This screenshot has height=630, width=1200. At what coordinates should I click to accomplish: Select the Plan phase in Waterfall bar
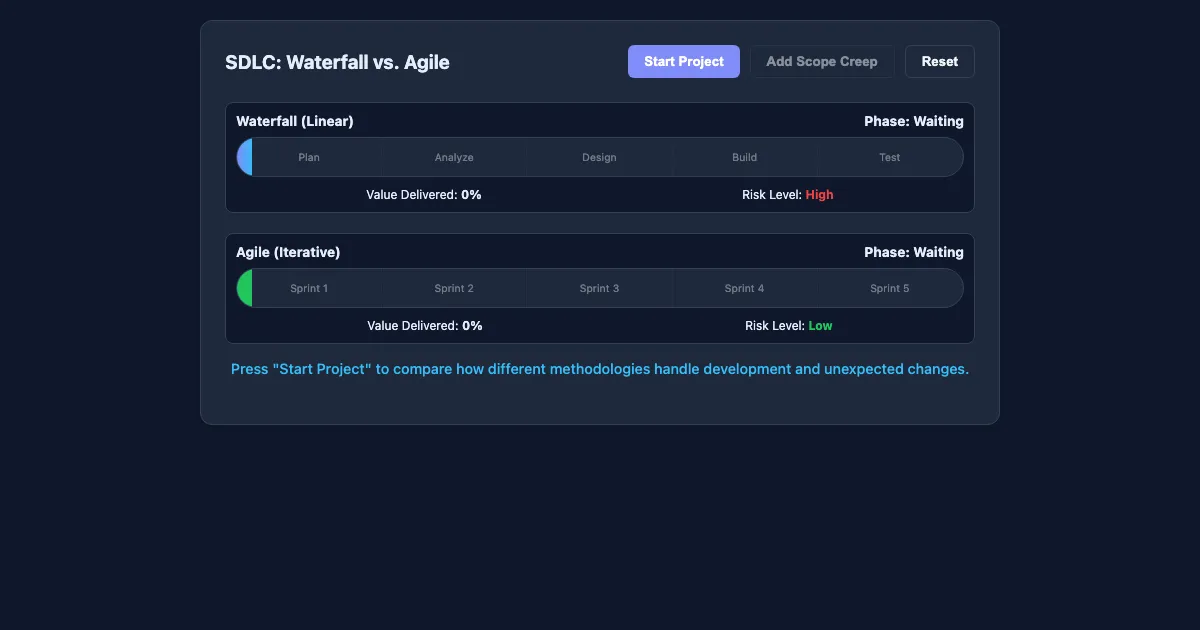309,157
